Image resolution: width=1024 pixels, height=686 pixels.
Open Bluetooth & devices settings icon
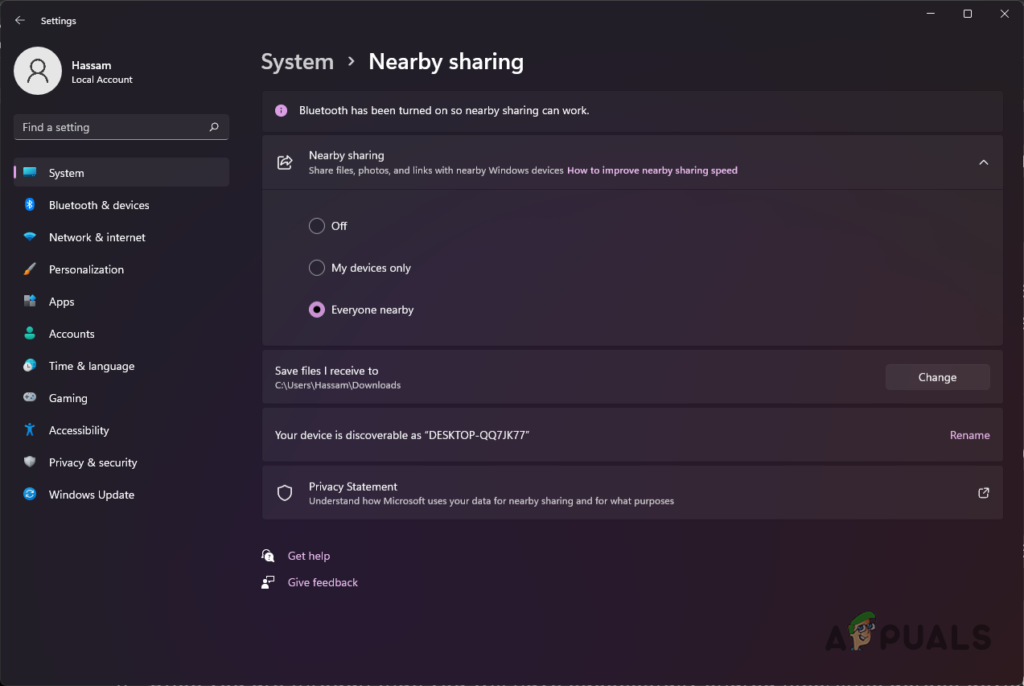29,205
